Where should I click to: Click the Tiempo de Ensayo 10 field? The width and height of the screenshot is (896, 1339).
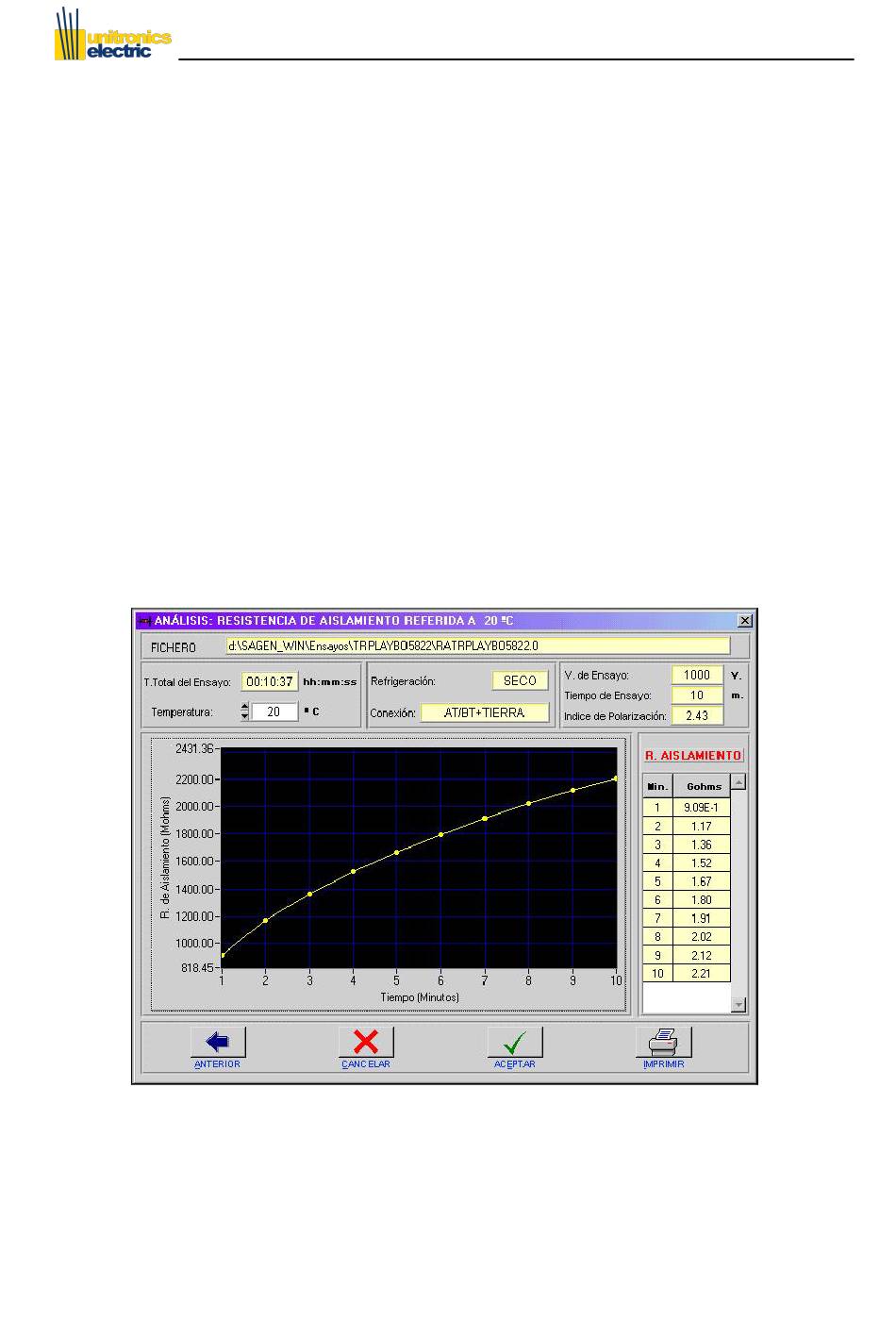click(x=697, y=695)
